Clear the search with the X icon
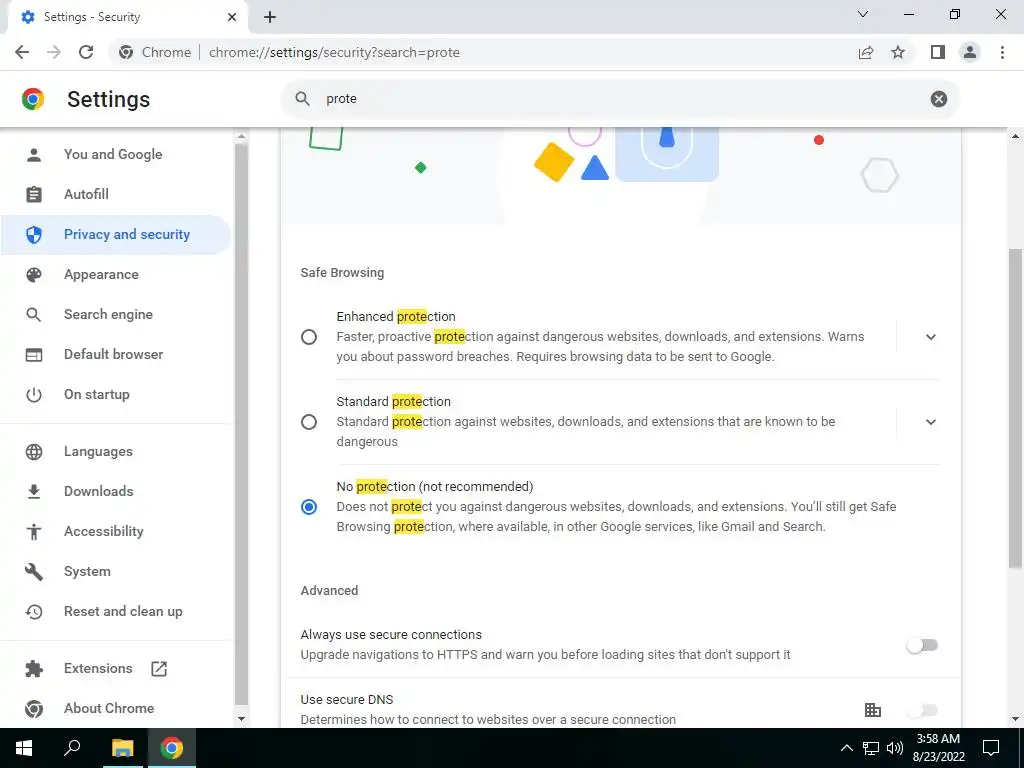The width and height of the screenshot is (1024, 768). (x=938, y=99)
